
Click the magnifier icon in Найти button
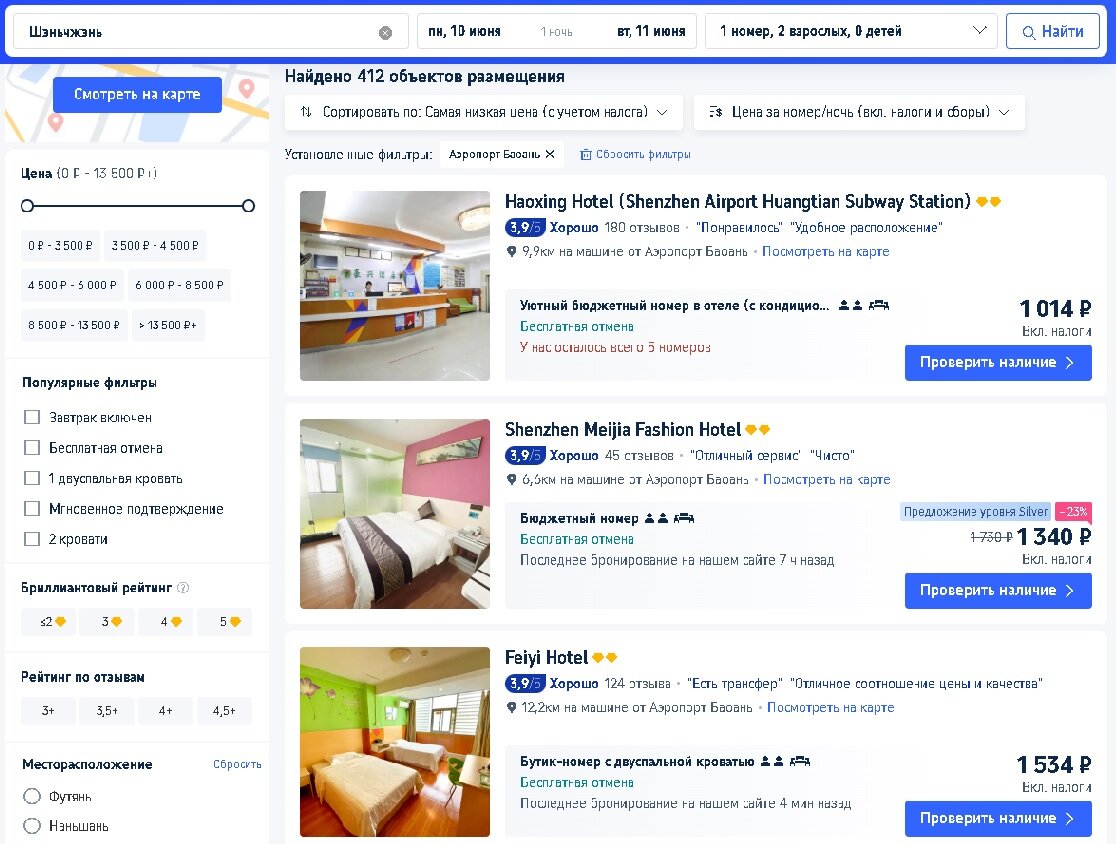(1028, 32)
